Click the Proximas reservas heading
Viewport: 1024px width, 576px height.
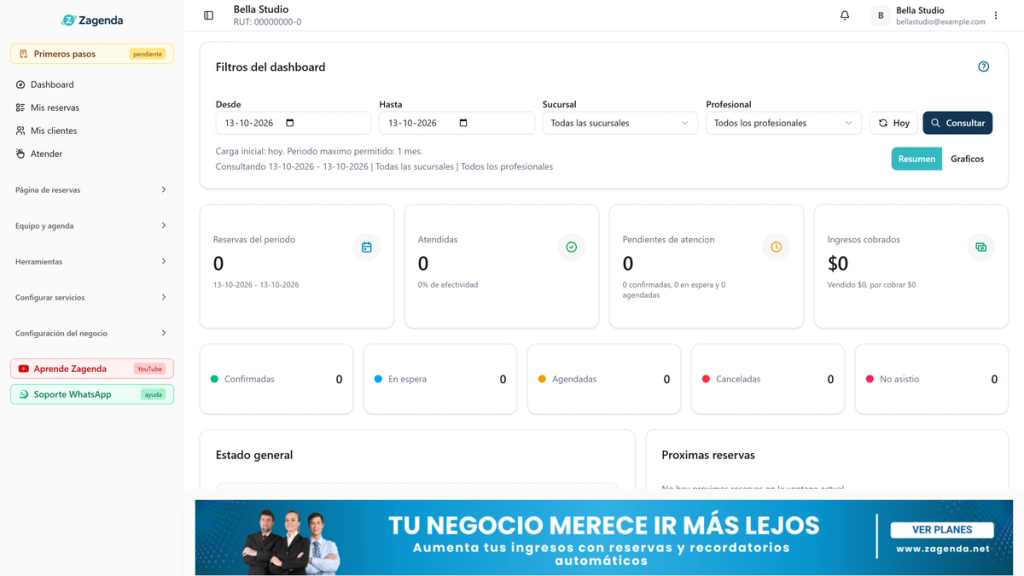(708, 455)
